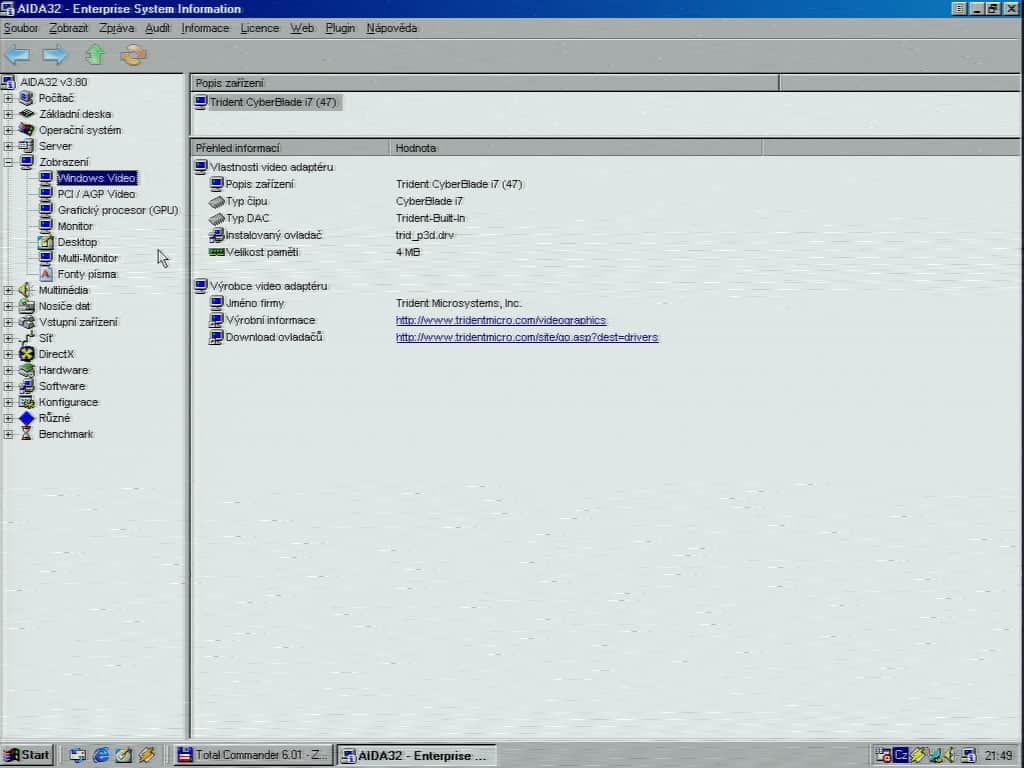Open the Informace menu

pyautogui.click(x=205, y=28)
